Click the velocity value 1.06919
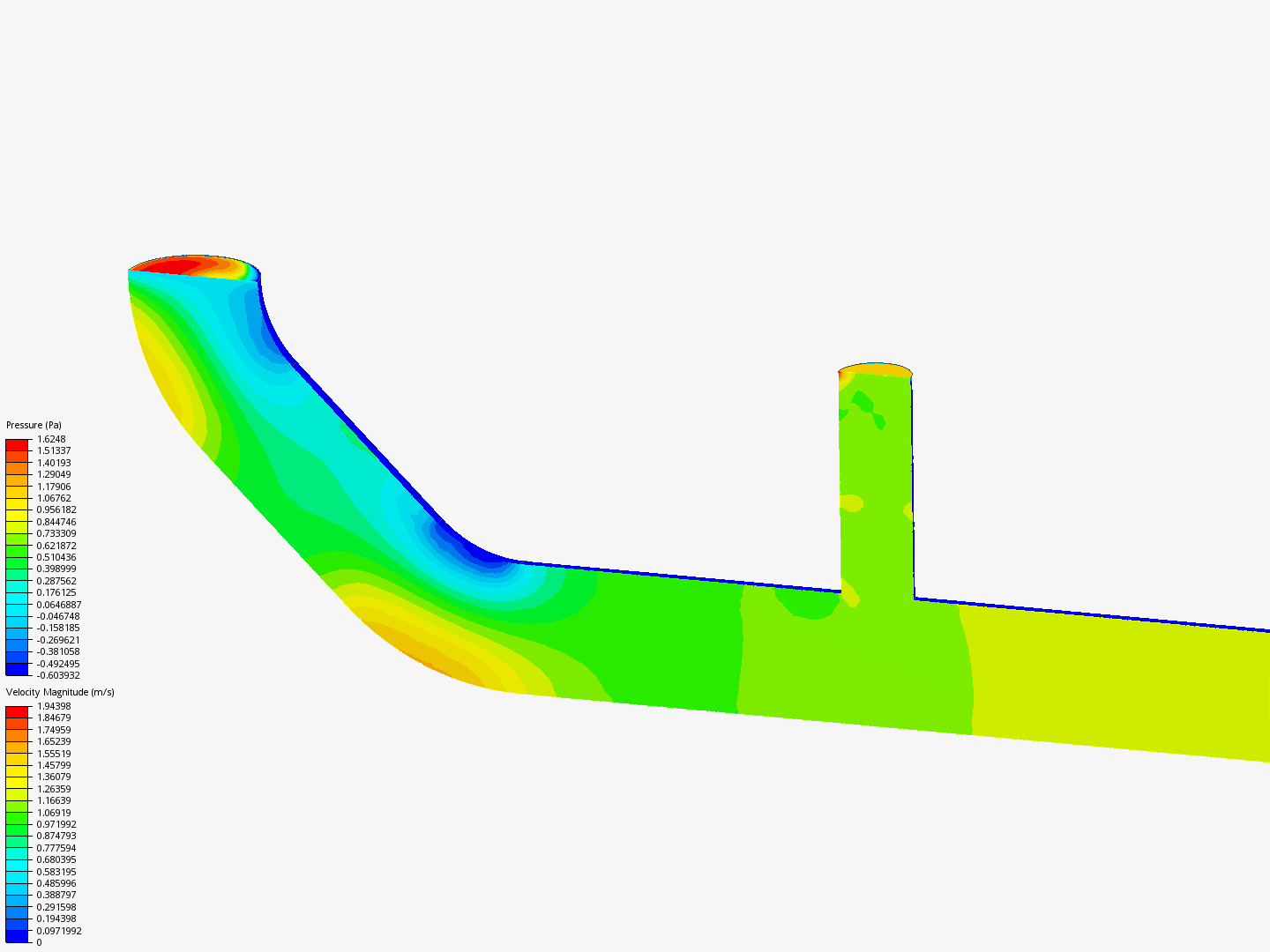 [54, 813]
